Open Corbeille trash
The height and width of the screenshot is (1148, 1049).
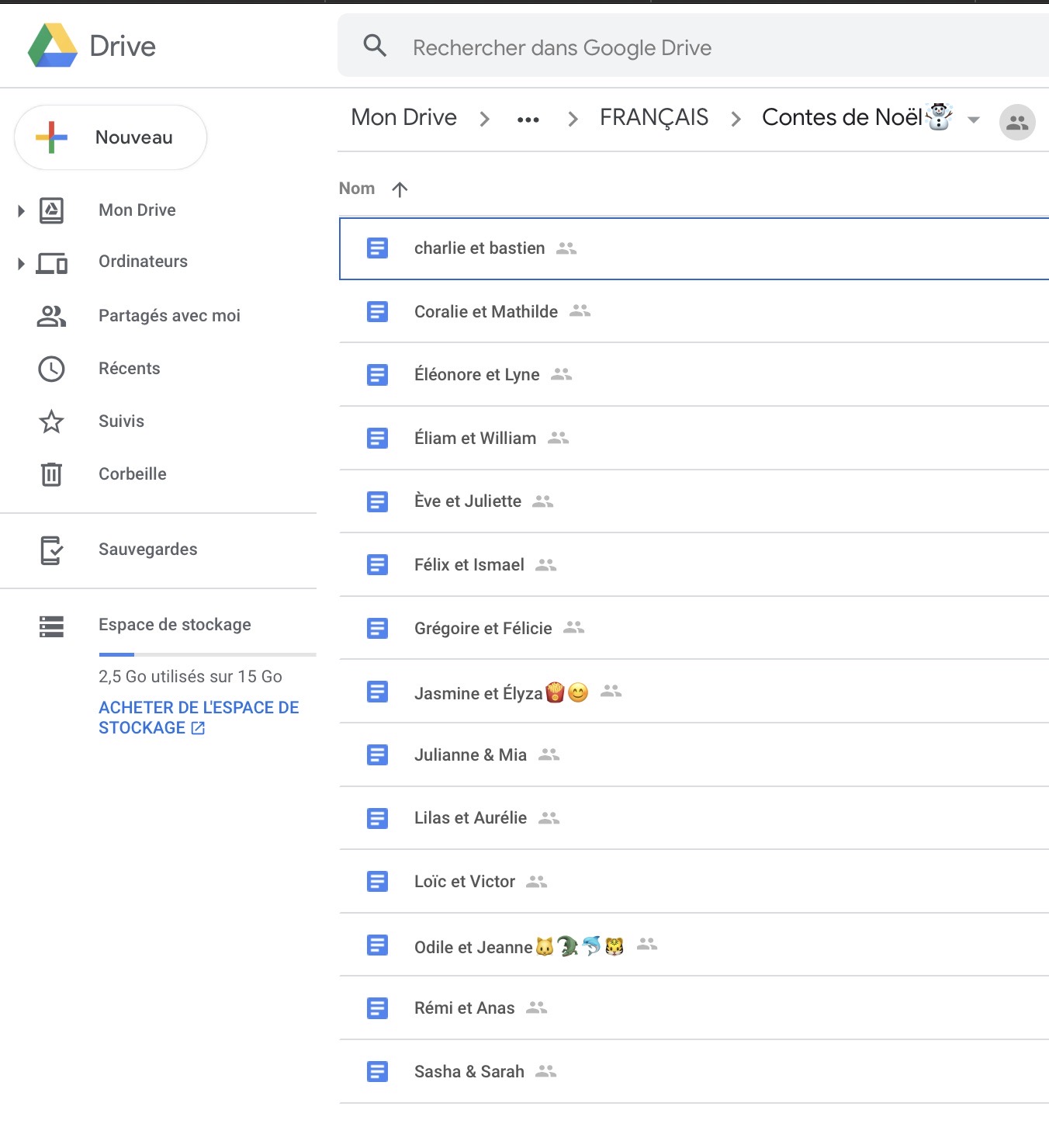pos(132,474)
